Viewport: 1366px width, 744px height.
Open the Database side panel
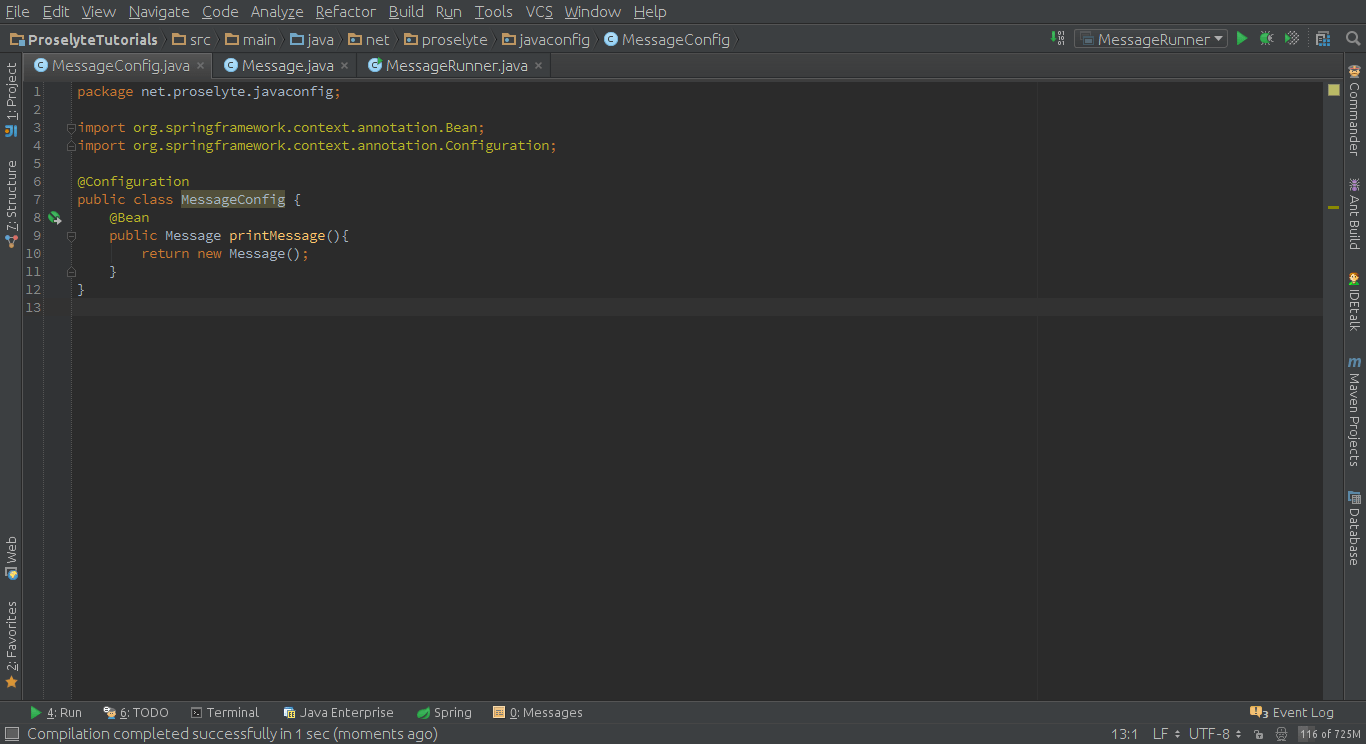[x=1354, y=528]
